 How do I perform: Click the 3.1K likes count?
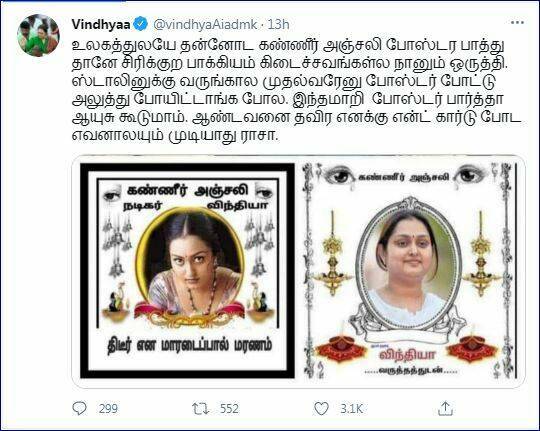351,409
